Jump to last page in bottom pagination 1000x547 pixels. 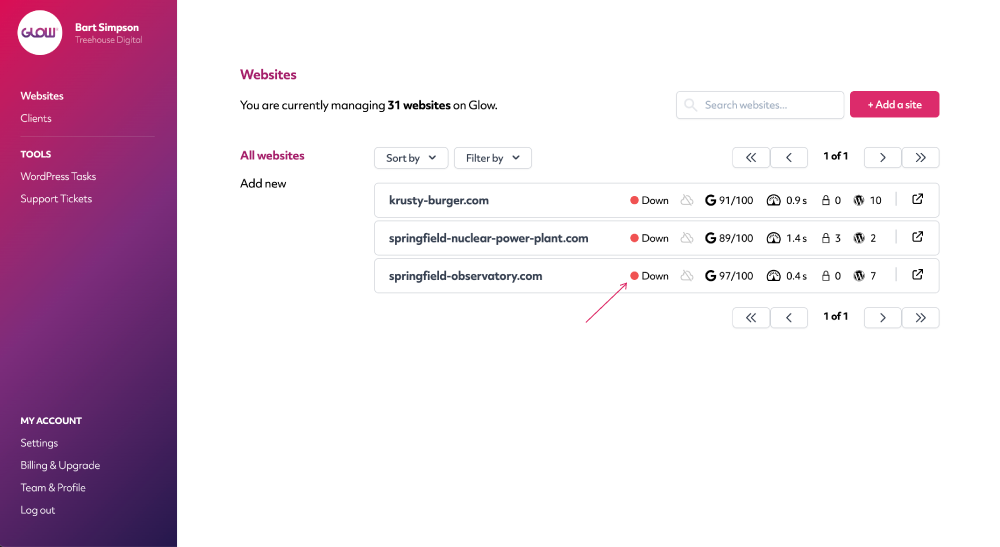coord(920,317)
